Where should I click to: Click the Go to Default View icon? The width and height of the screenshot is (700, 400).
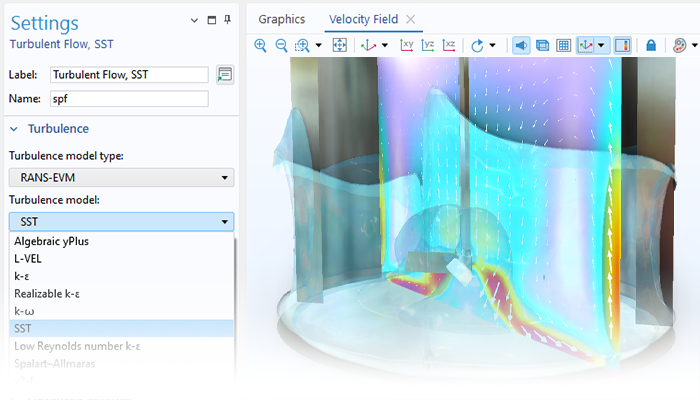pos(369,45)
